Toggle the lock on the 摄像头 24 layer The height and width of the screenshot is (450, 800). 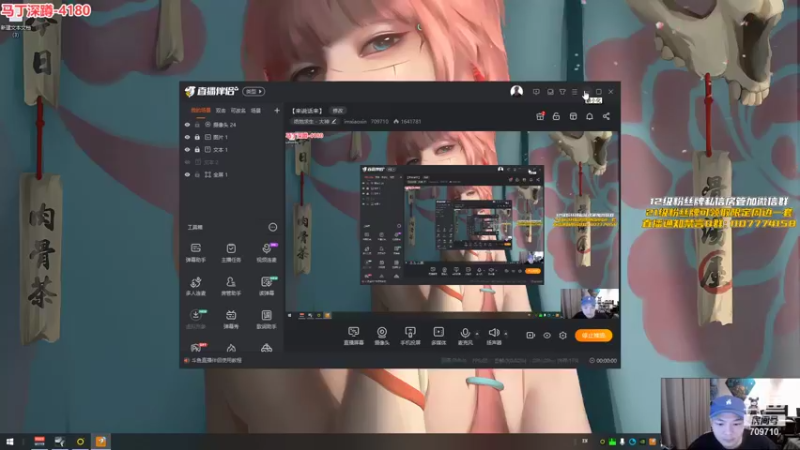[x=197, y=124]
